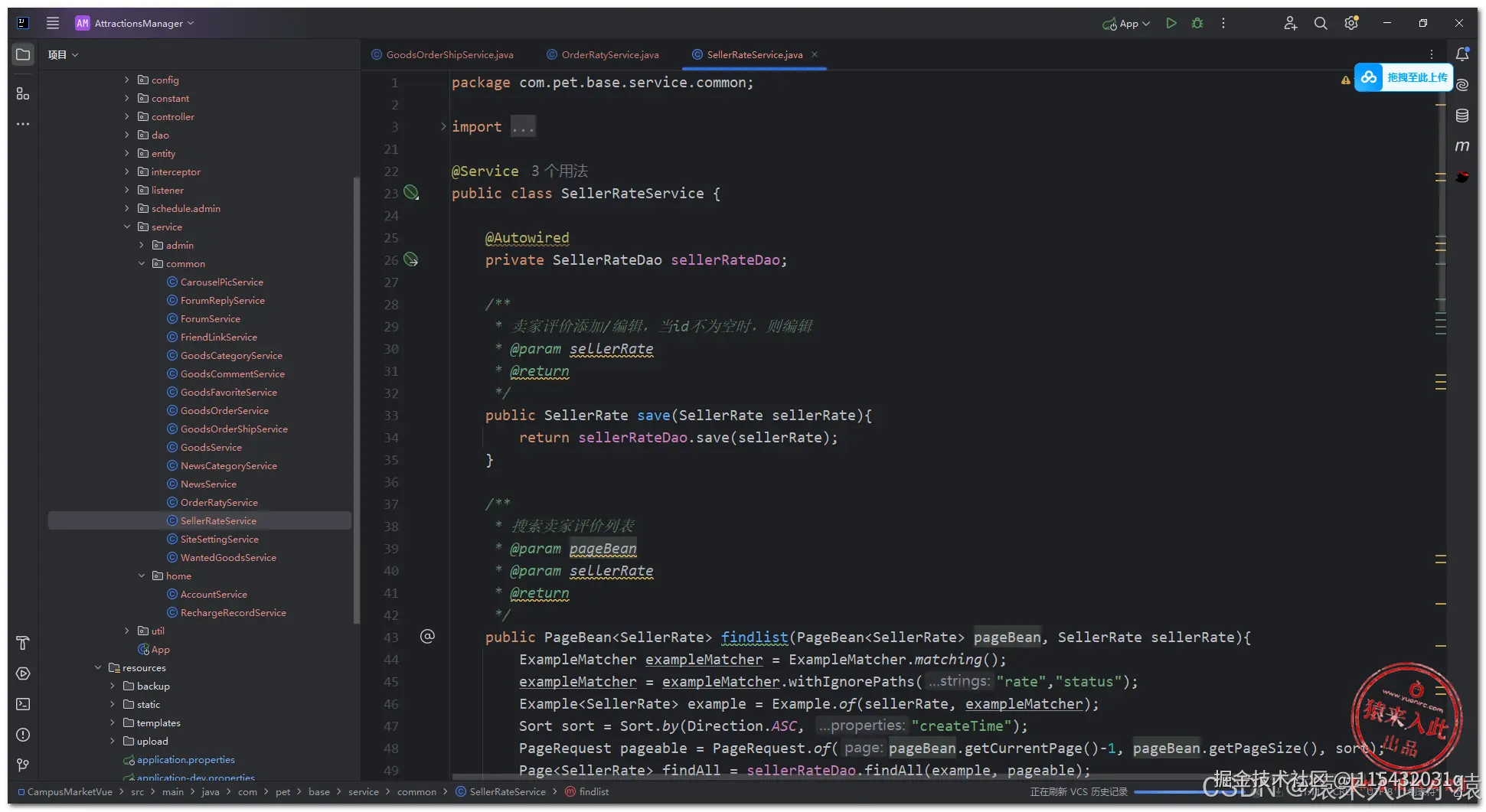Image resolution: width=1486 pixels, height=812 pixels.
Task: Open the Notifications bell
Action: tap(1462, 54)
